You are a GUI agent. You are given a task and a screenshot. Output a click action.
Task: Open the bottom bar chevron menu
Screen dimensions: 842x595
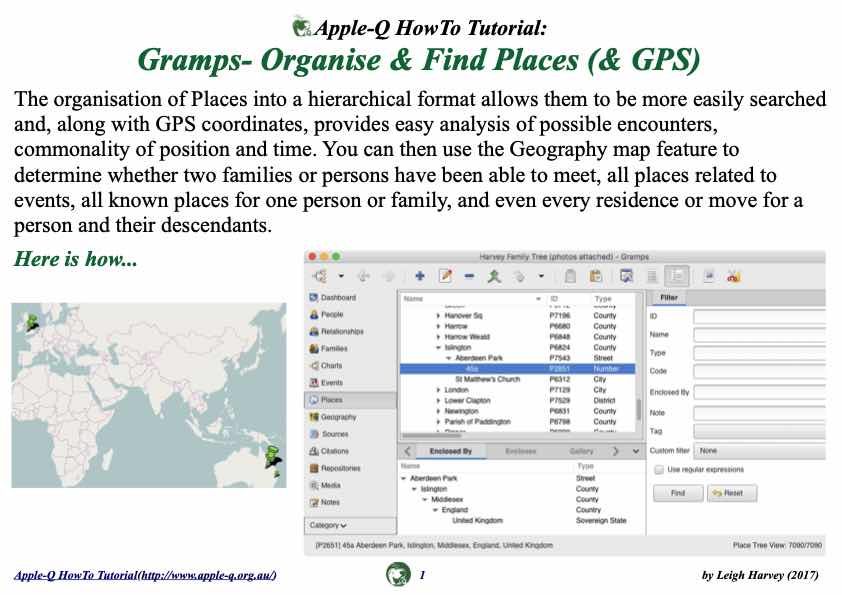636,451
